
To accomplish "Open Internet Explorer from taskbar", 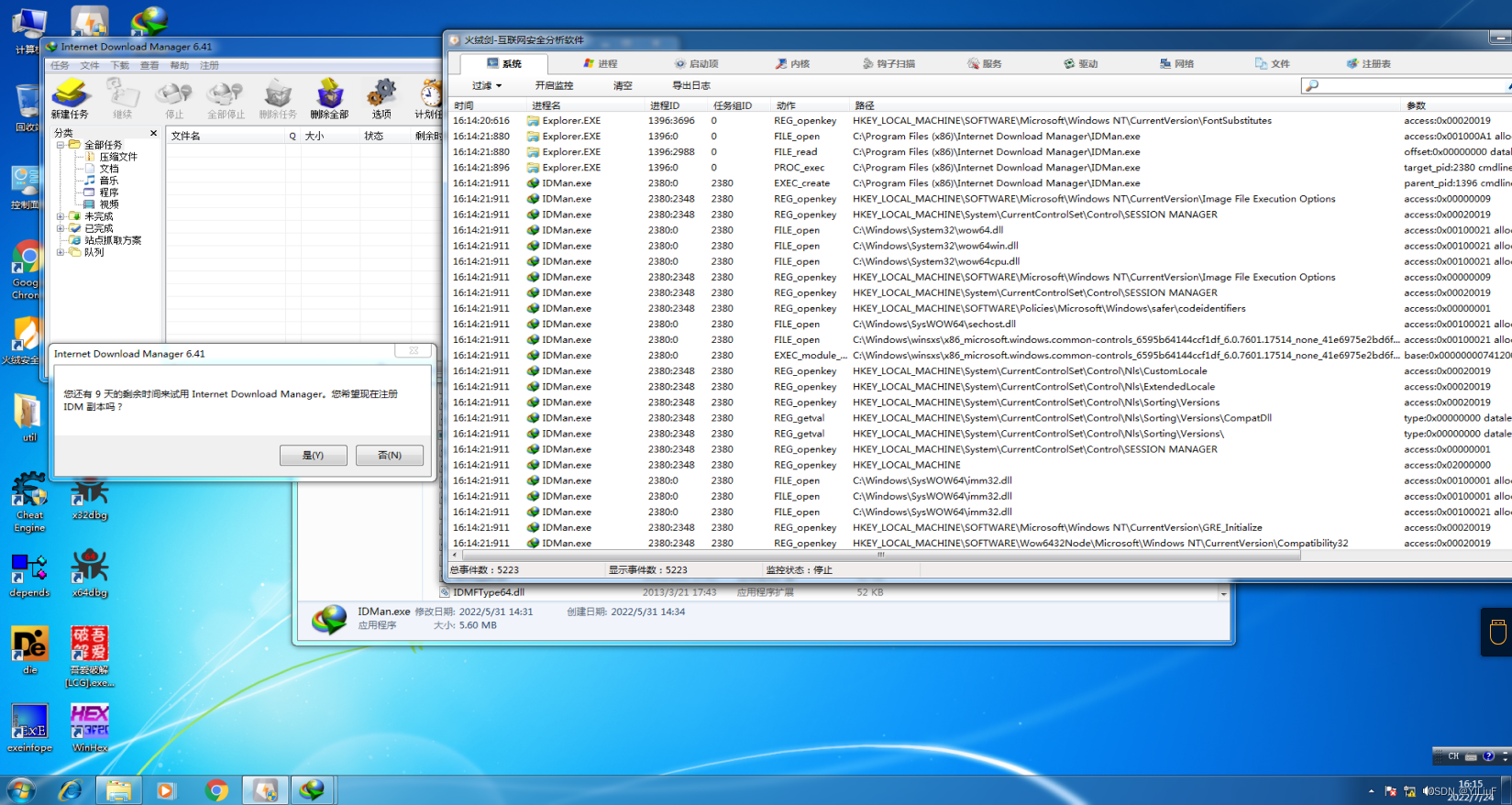I will 70,790.
